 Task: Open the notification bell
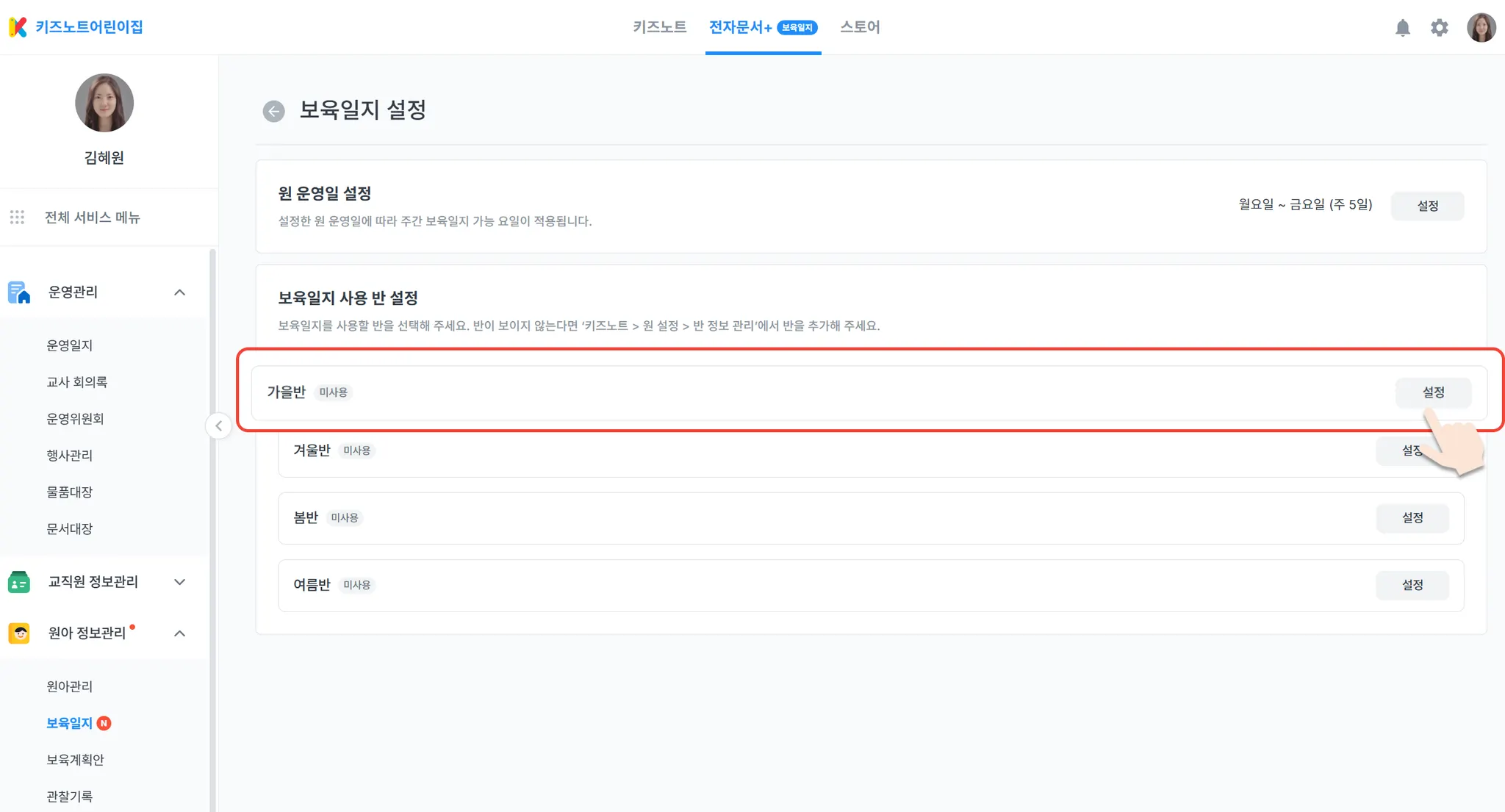(1402, 28)
